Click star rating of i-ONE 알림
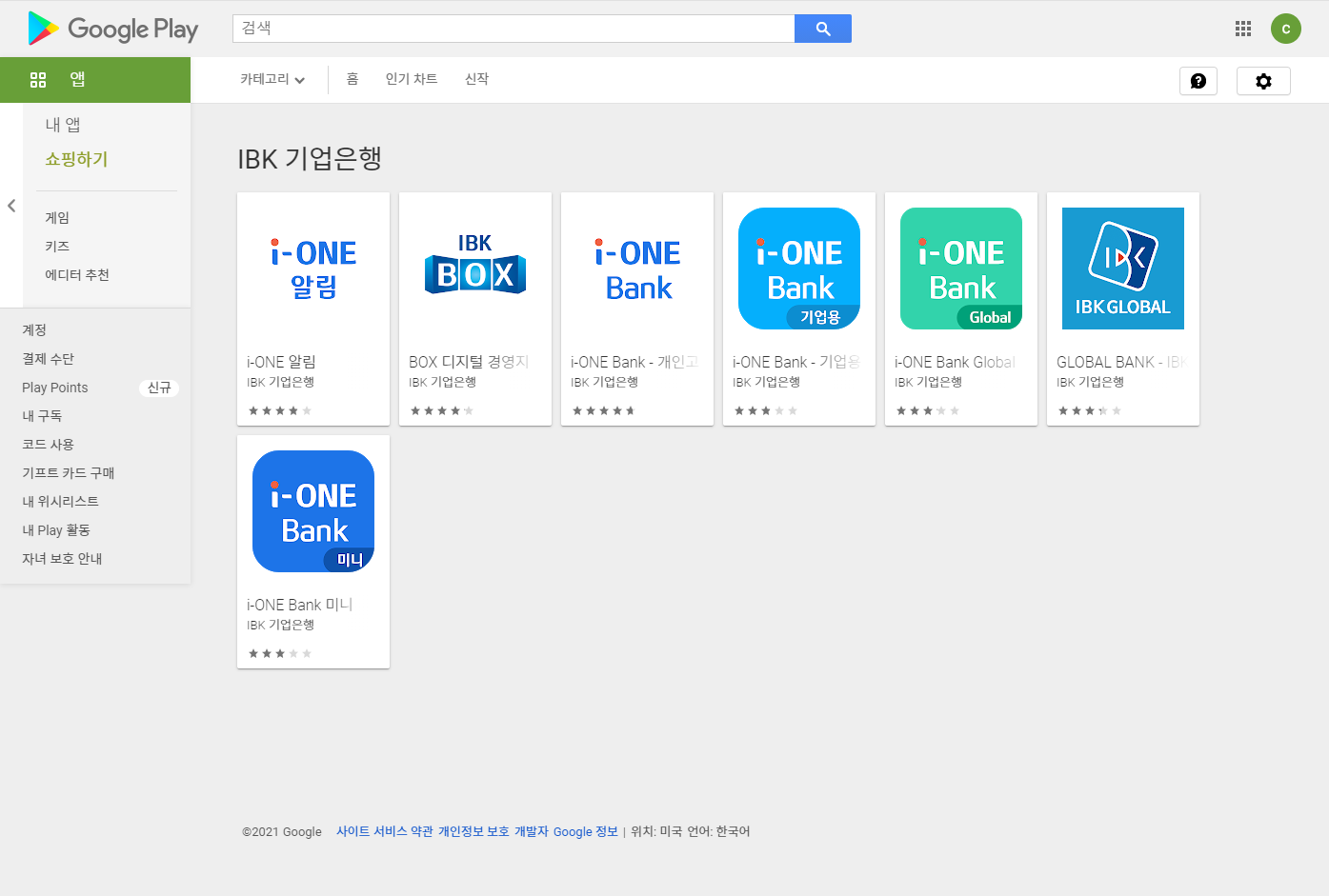Viewport: 1329px width, 896px height. pyautogui.click(x=280, y=410)
